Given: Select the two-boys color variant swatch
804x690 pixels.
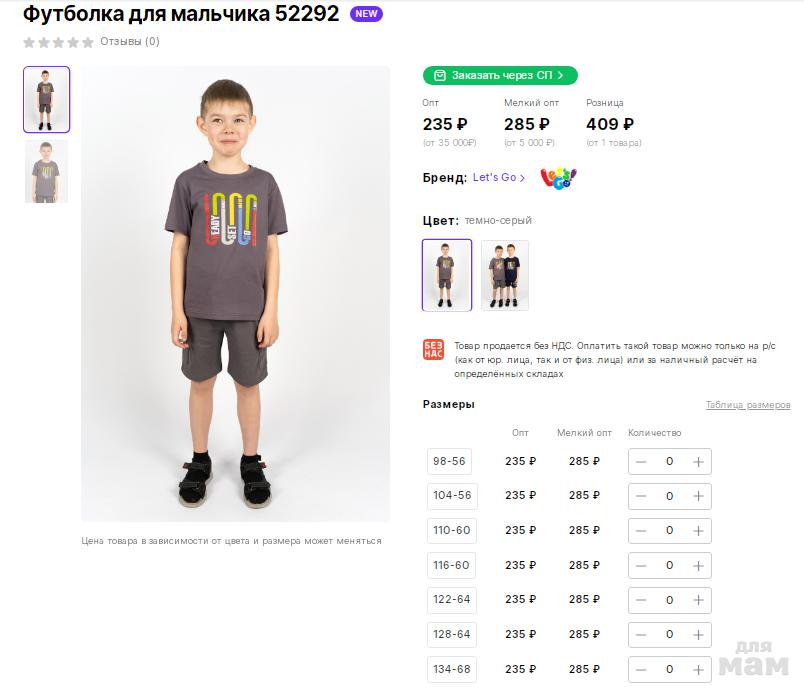Looking at the screenshot, I should 504,275.
